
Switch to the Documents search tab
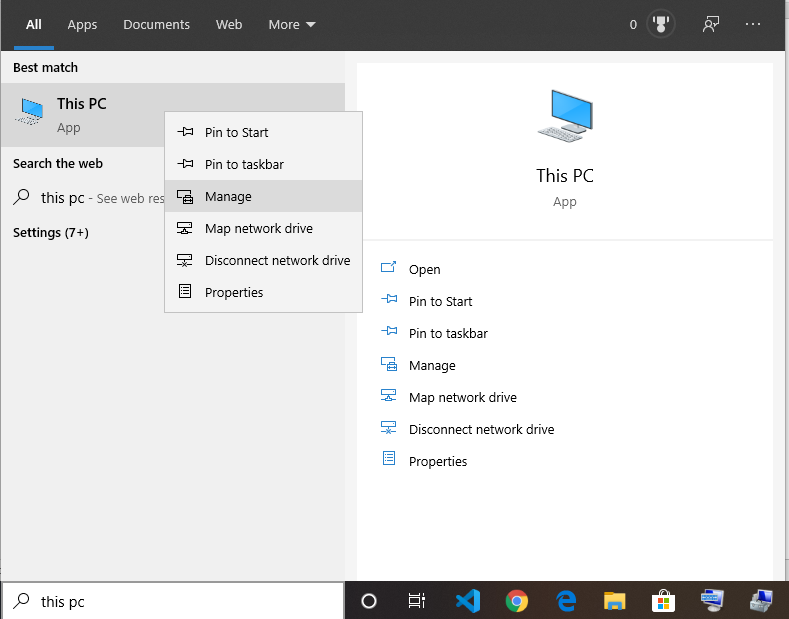[x=156, y=25]
